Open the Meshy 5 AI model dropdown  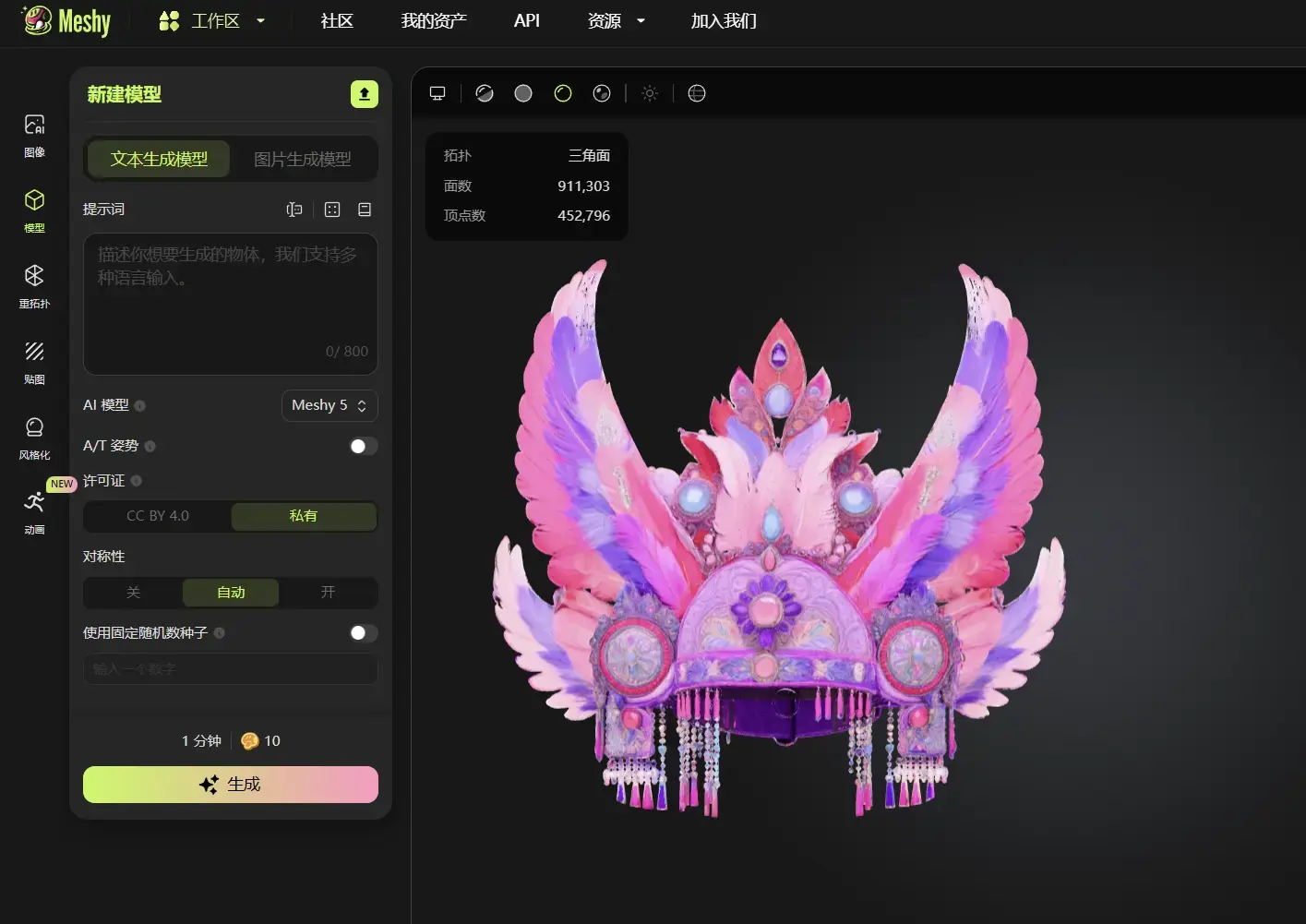pyautogui.click(x=329, y=405)
